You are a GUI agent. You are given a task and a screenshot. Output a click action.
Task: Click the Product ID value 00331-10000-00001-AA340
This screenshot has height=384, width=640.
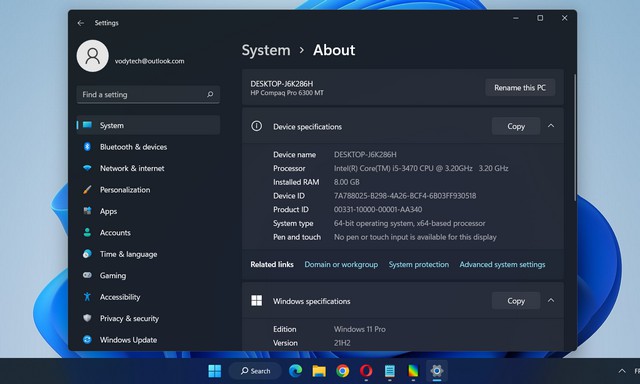pyautogui.click(x=378, y=209)
